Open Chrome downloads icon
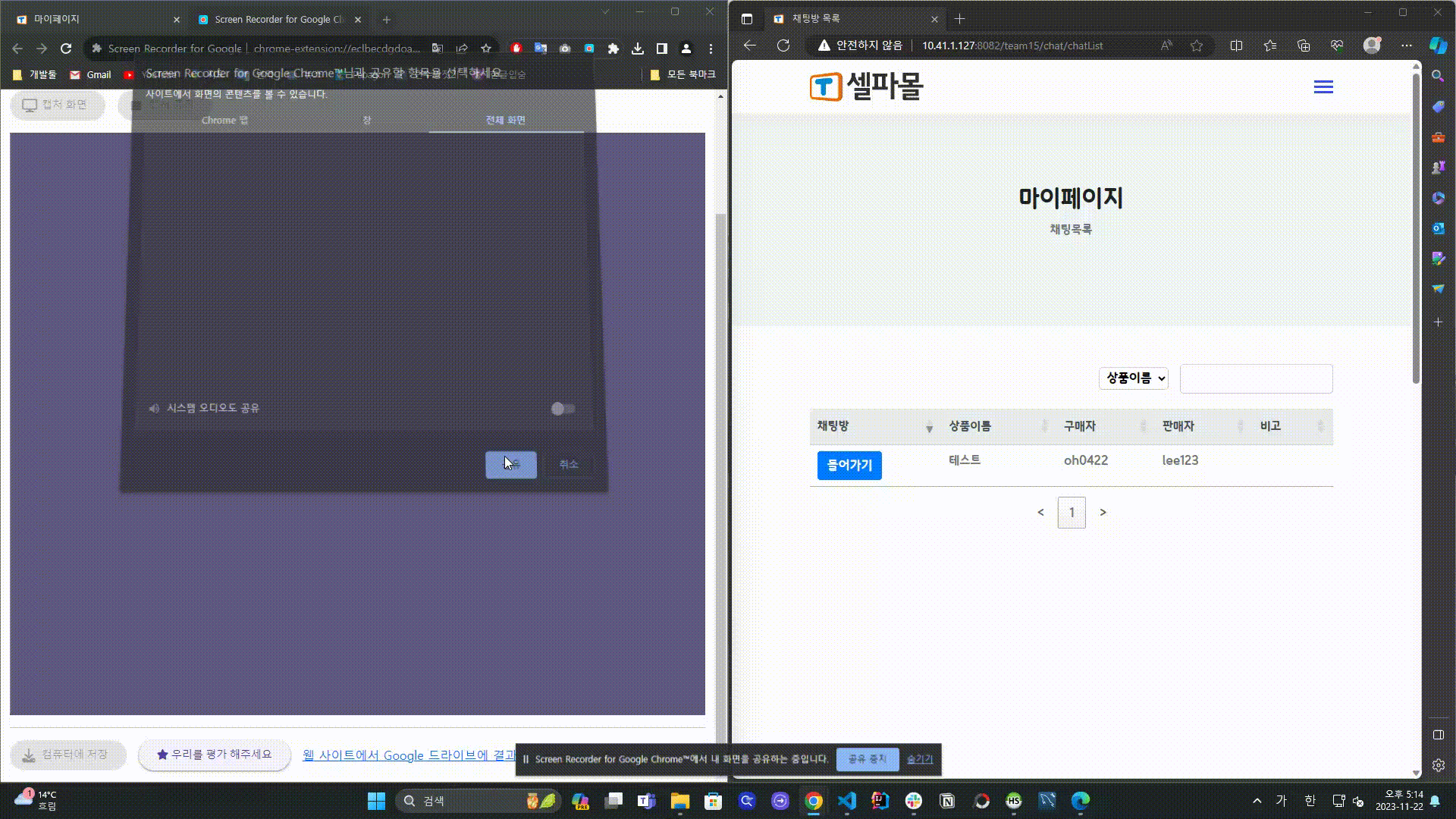This screenshot has width=1456, height=819. [x=638, y=49]
